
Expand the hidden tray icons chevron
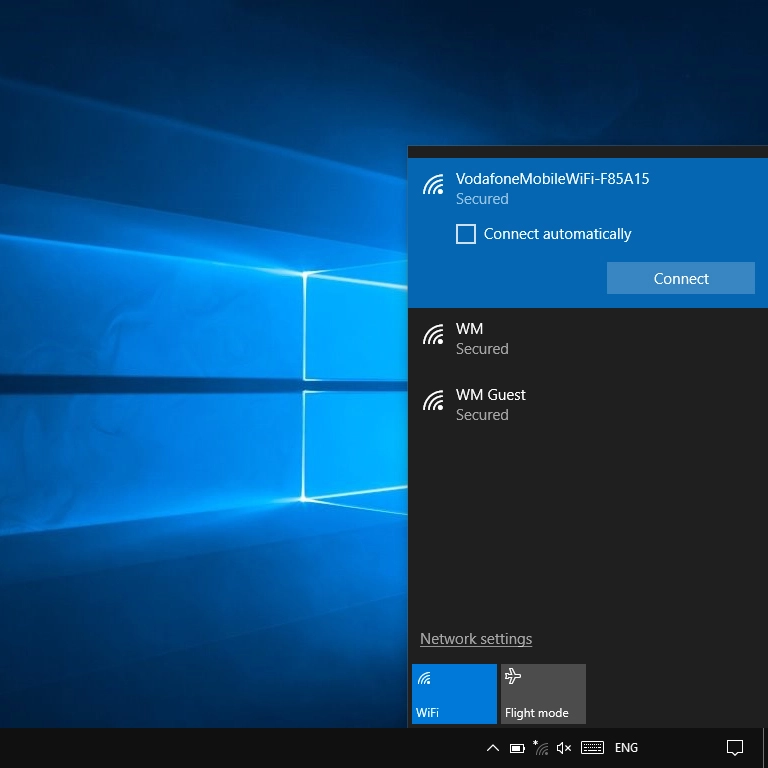coord(492,748)
